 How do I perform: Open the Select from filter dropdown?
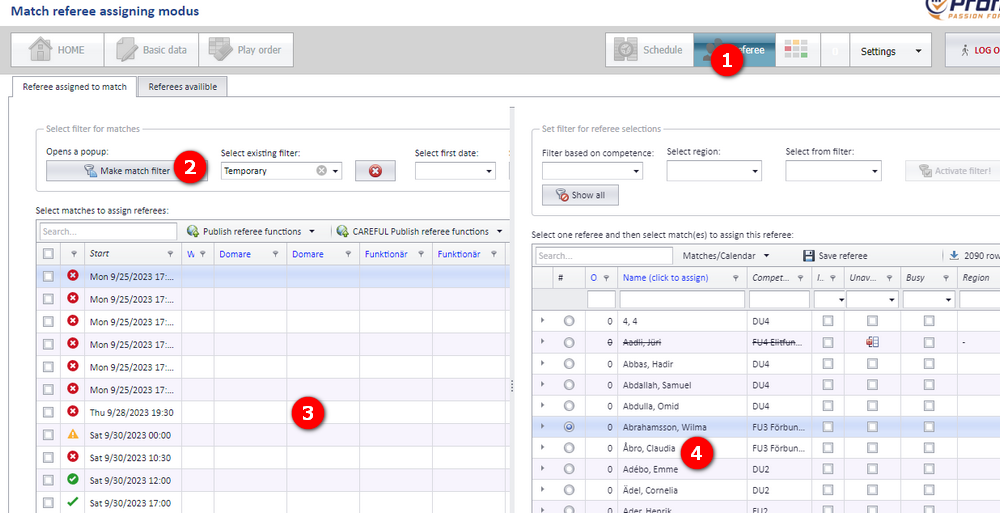[874, 171]
